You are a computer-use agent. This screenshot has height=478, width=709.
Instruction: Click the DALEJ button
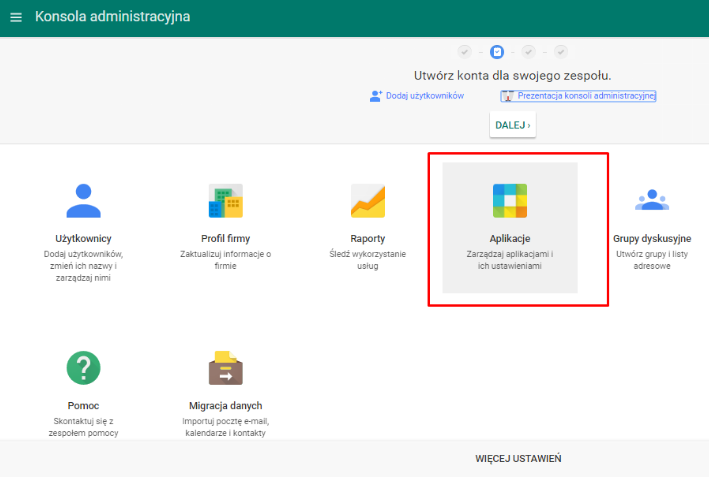(513, 125)
